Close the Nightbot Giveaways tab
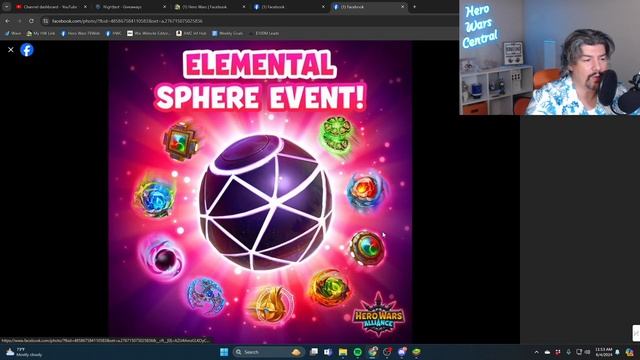 click(164, 7)
